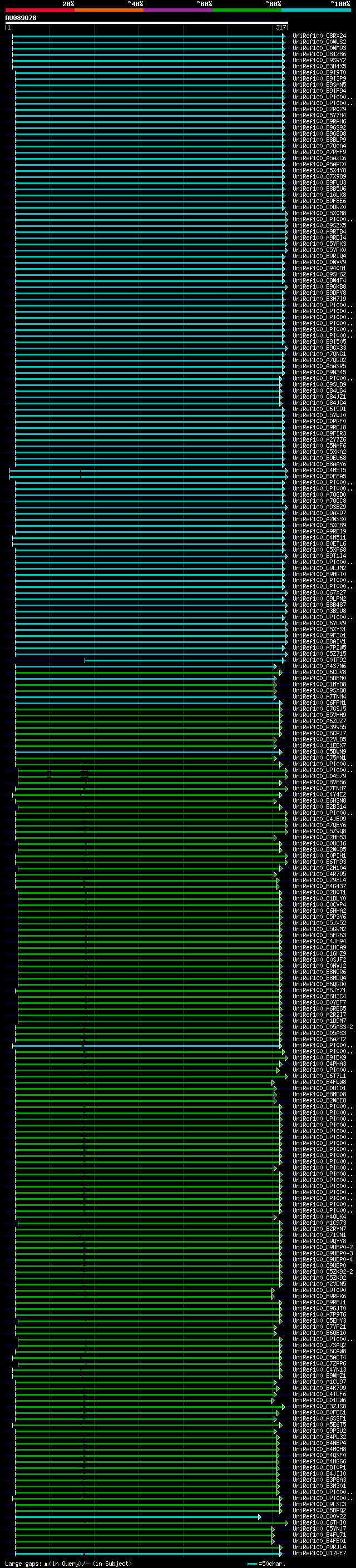Select hit UniRef100_B9I9T0

click(319, 72)
